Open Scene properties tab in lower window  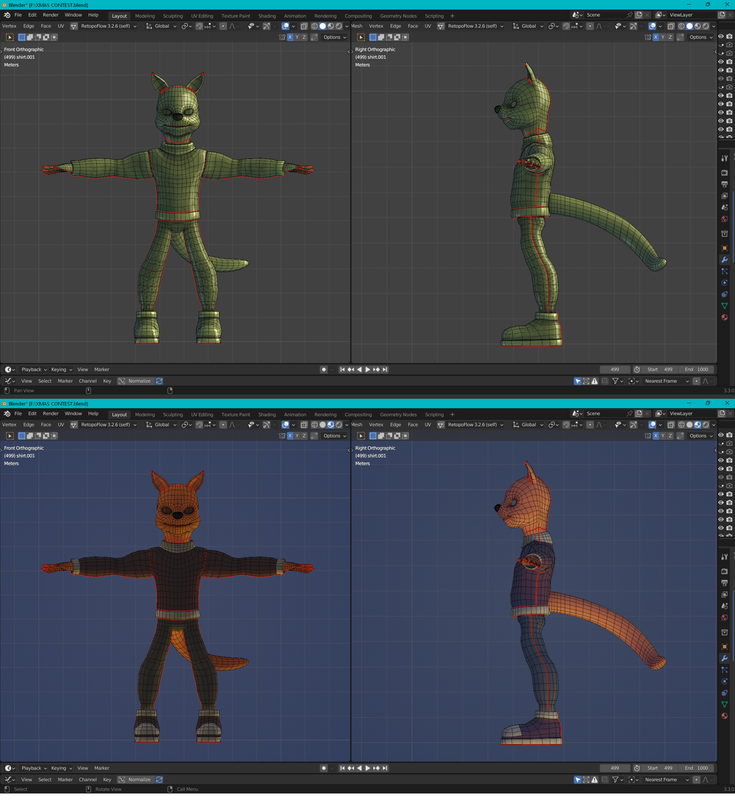[724, 606]
